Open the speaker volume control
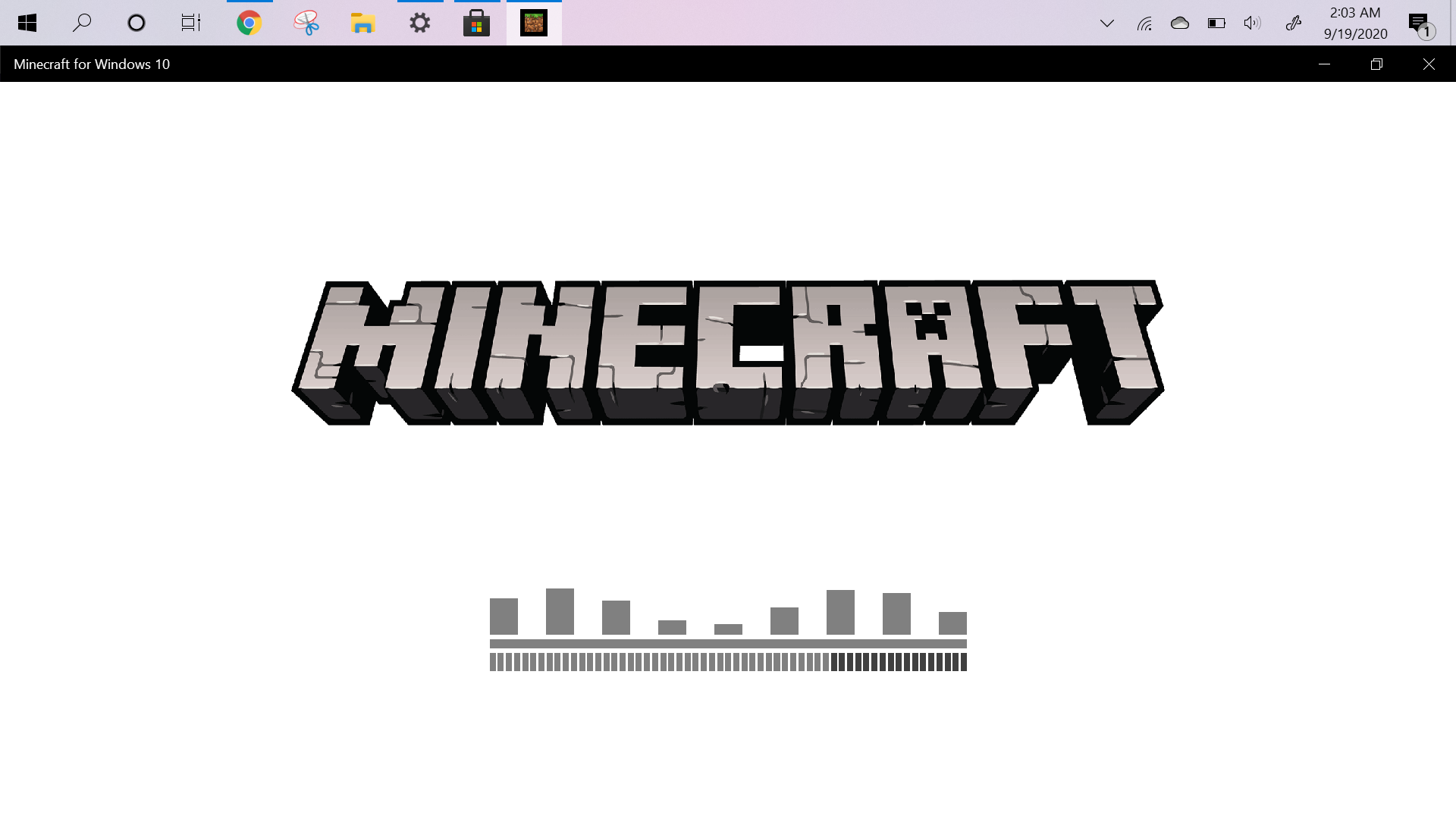Viewport: 1456px width, 819px height. pos(1252,23)
